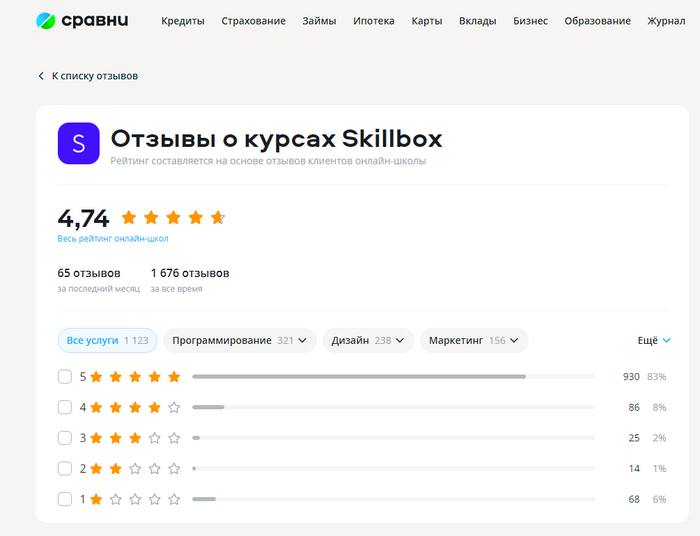Open the Образование menu
The height and width of the screenshot is (536, 700).
point(597,21)
